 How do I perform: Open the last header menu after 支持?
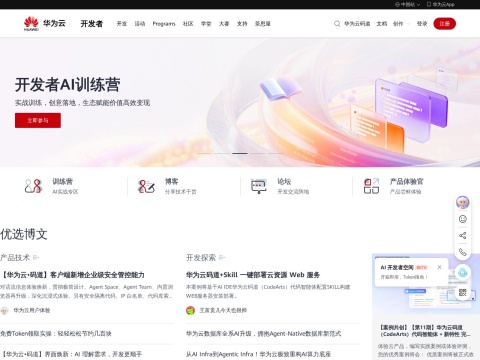(263, 24)
